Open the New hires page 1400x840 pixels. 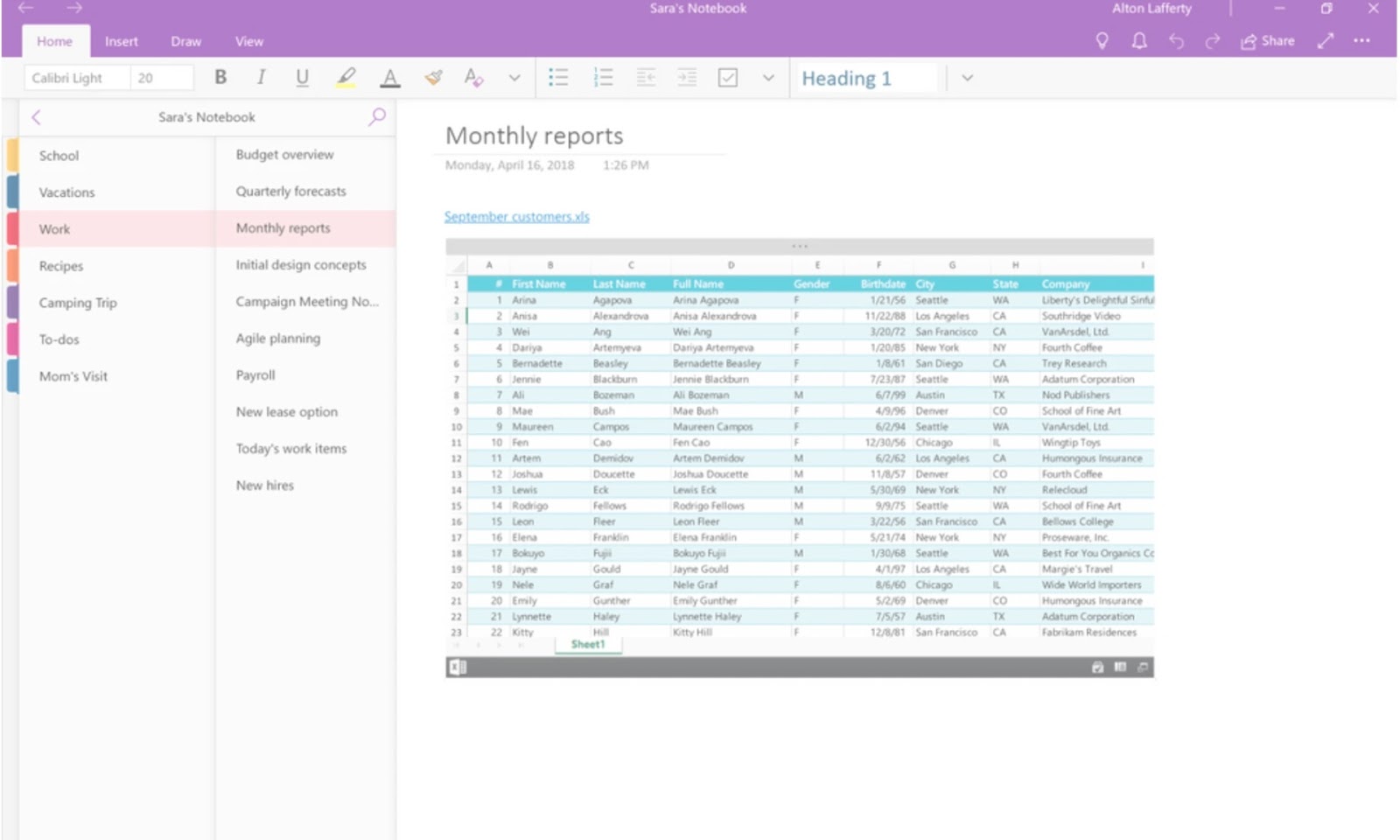305,485
